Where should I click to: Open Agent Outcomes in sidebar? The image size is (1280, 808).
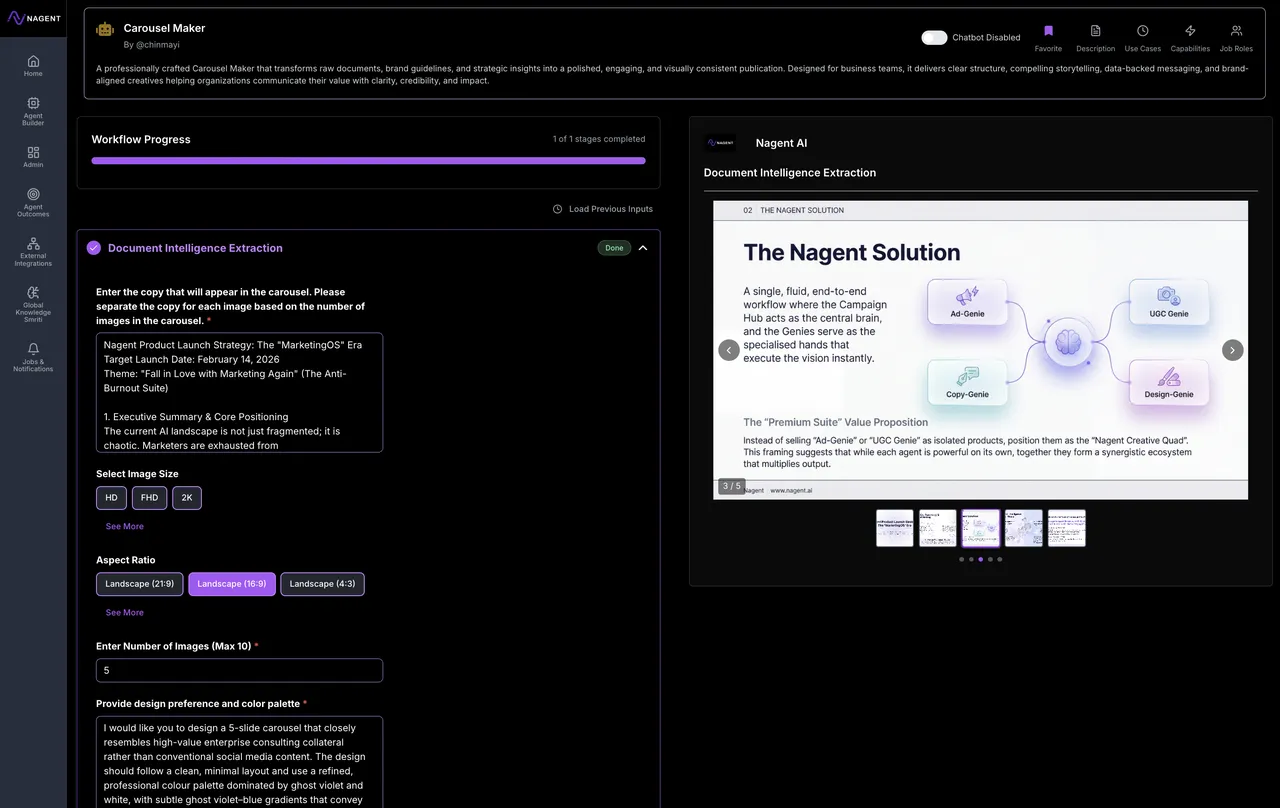point(33,202)
